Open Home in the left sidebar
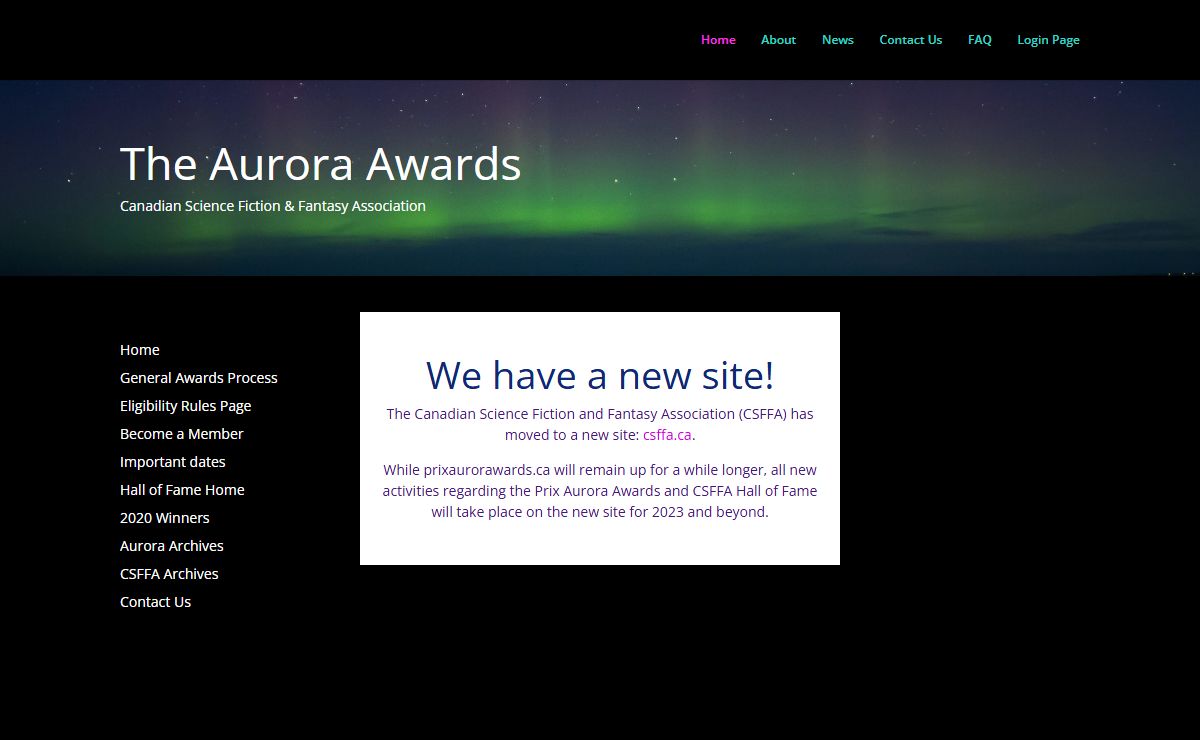 (140, 350)
